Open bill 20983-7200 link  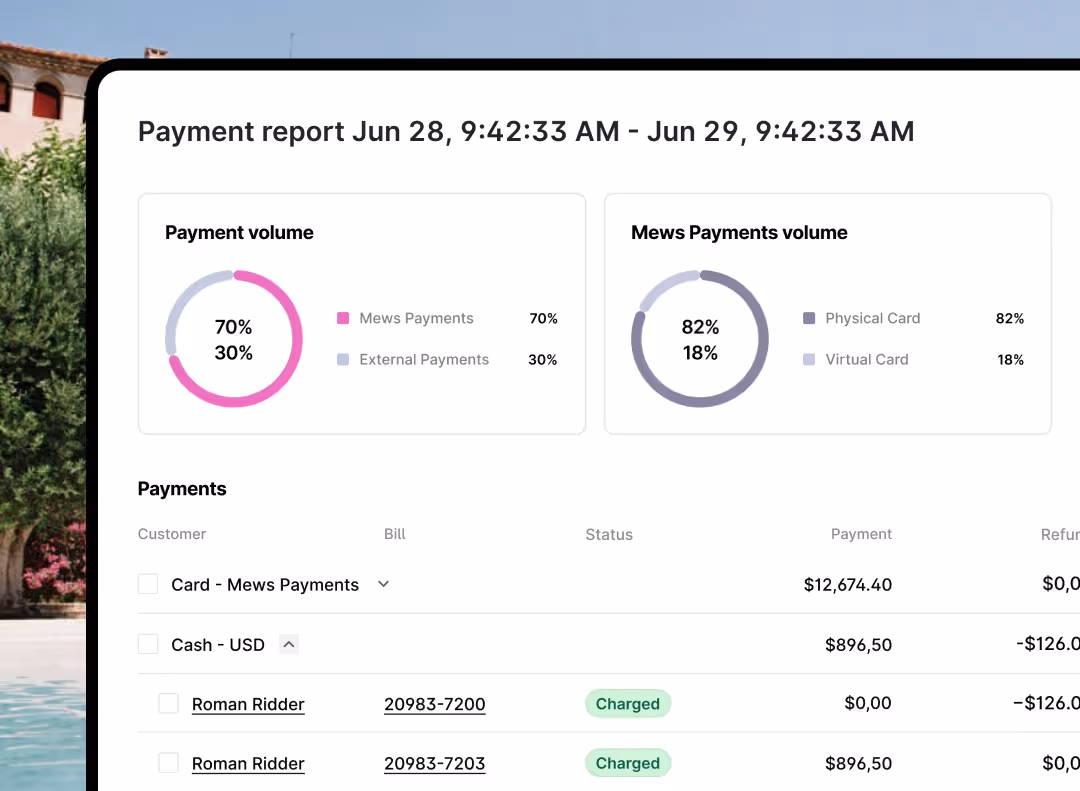click(435, 704)
